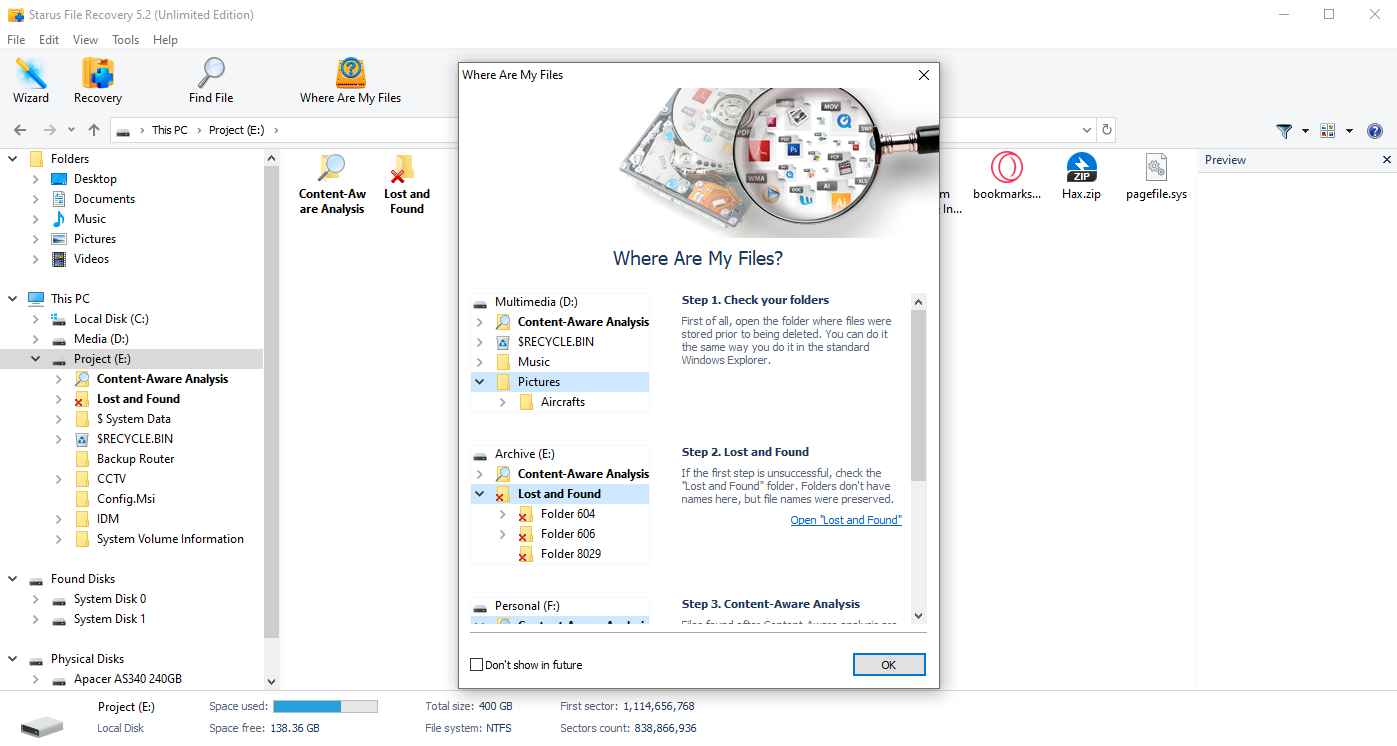Open address bar history dropdown

pyautogui.click(x=1087, y=130)
